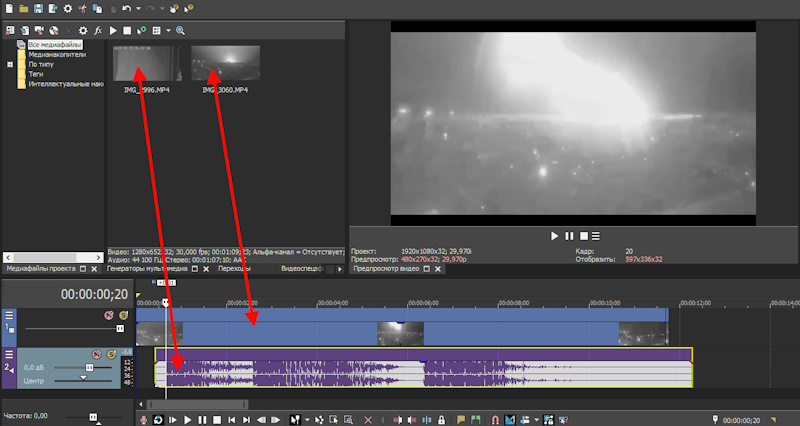Image resolution: width=800 pixels, height=426 pixels.
Task: Mute audio track 2
Action: 96,354
